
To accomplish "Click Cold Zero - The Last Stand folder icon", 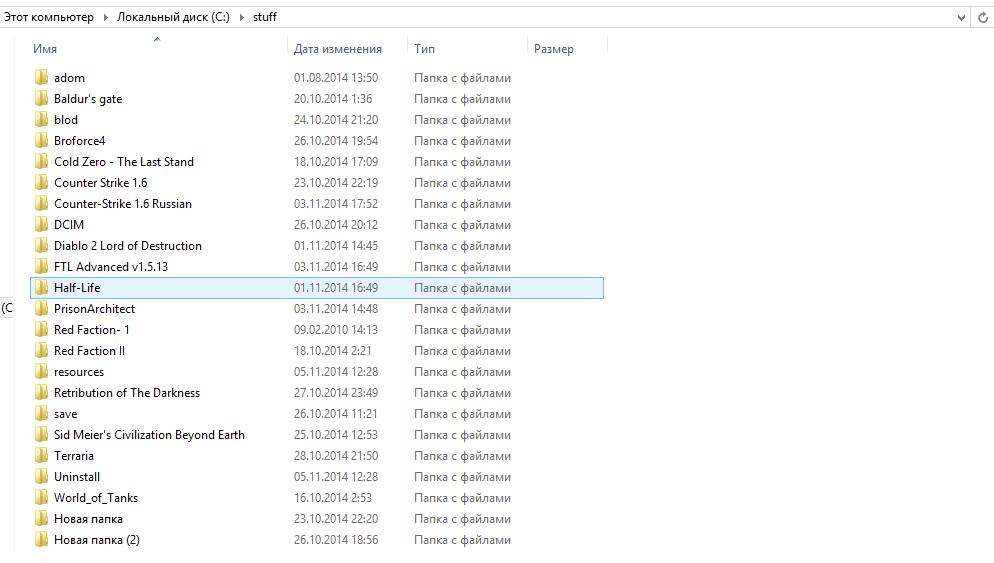I will [41, 162].
